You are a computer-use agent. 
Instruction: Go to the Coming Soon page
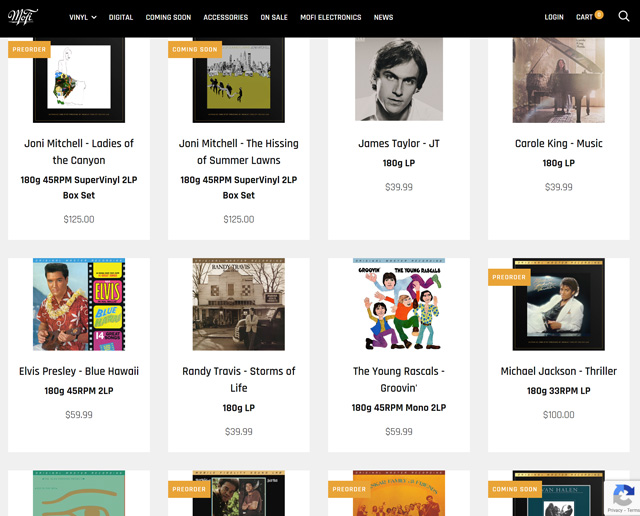(x=168, y=17)
